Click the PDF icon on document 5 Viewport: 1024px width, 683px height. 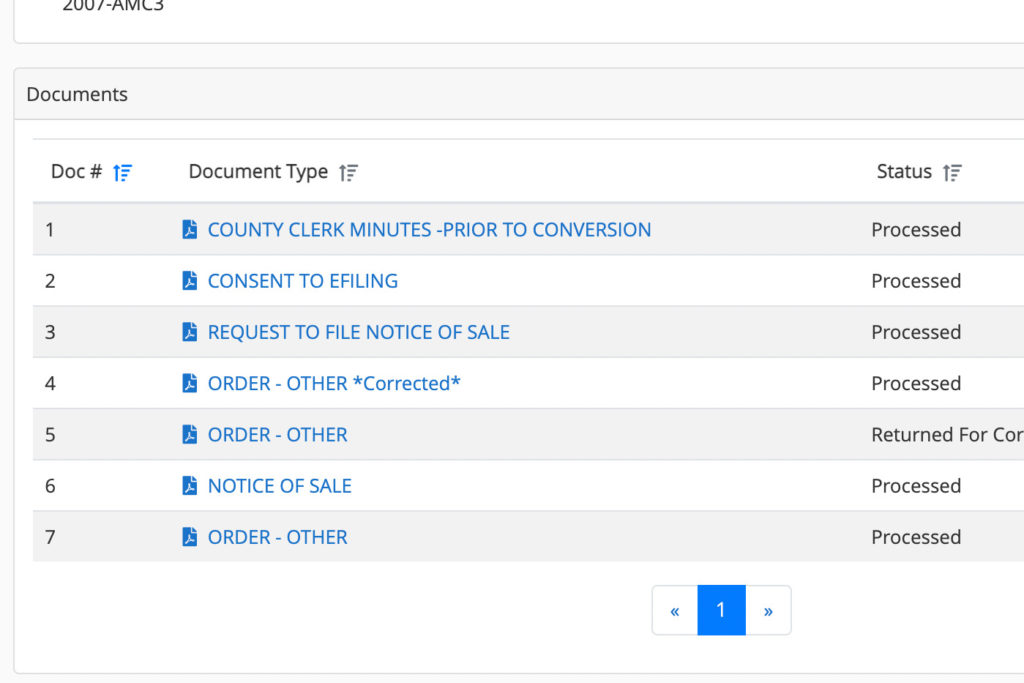click(190, 435)
